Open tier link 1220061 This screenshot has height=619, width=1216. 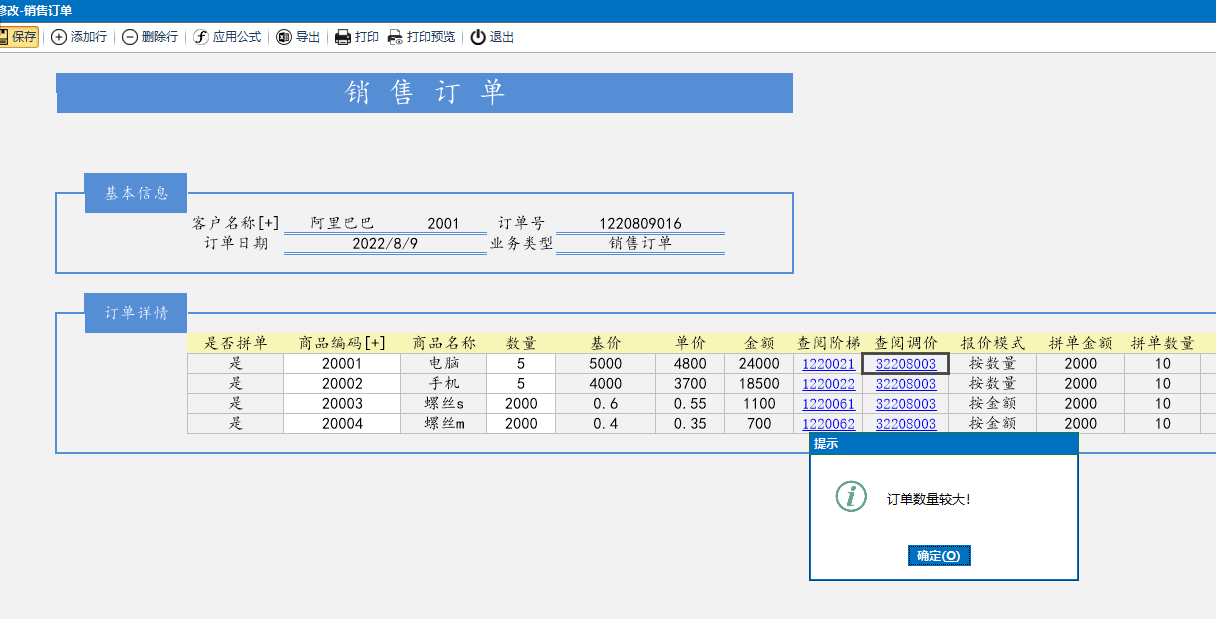[828, 404]
